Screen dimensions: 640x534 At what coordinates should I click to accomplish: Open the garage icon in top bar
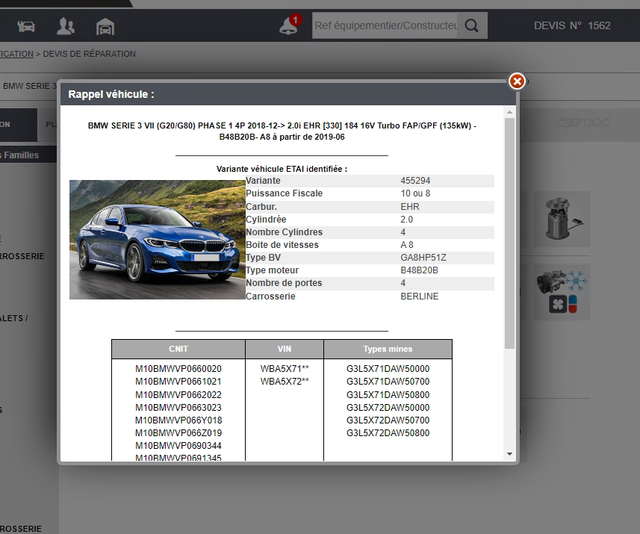[x=105, y=27]
